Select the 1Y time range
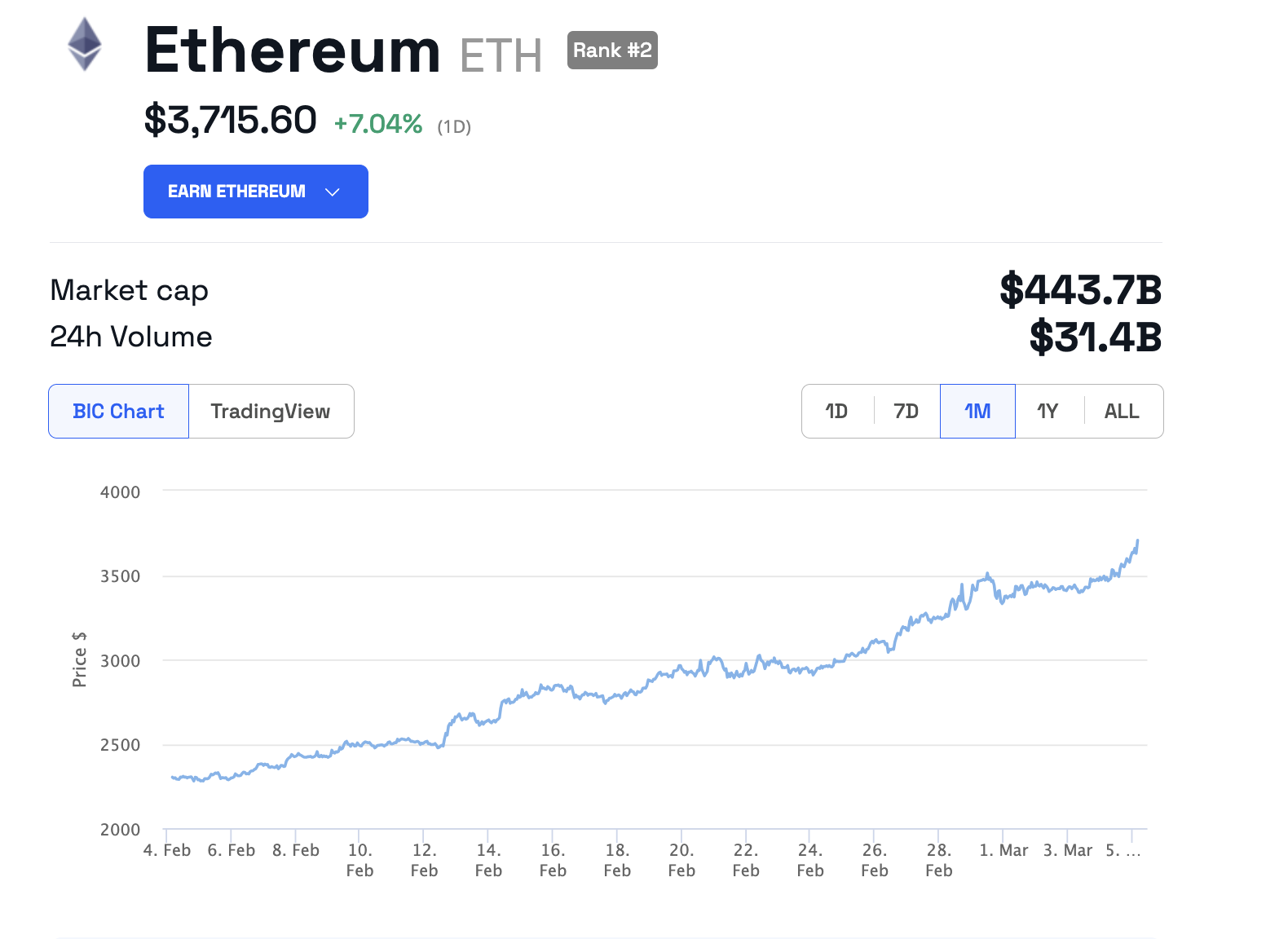Image resolution: width=1288 pixels, height=939 pixels. [x=1048, y=412]
